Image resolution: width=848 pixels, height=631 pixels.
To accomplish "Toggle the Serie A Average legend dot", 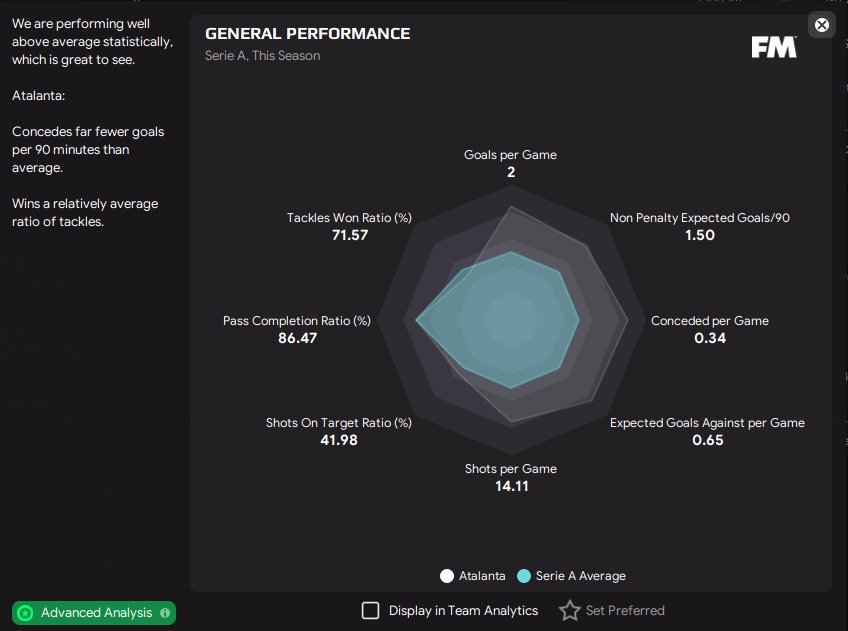I will (524, 576).
